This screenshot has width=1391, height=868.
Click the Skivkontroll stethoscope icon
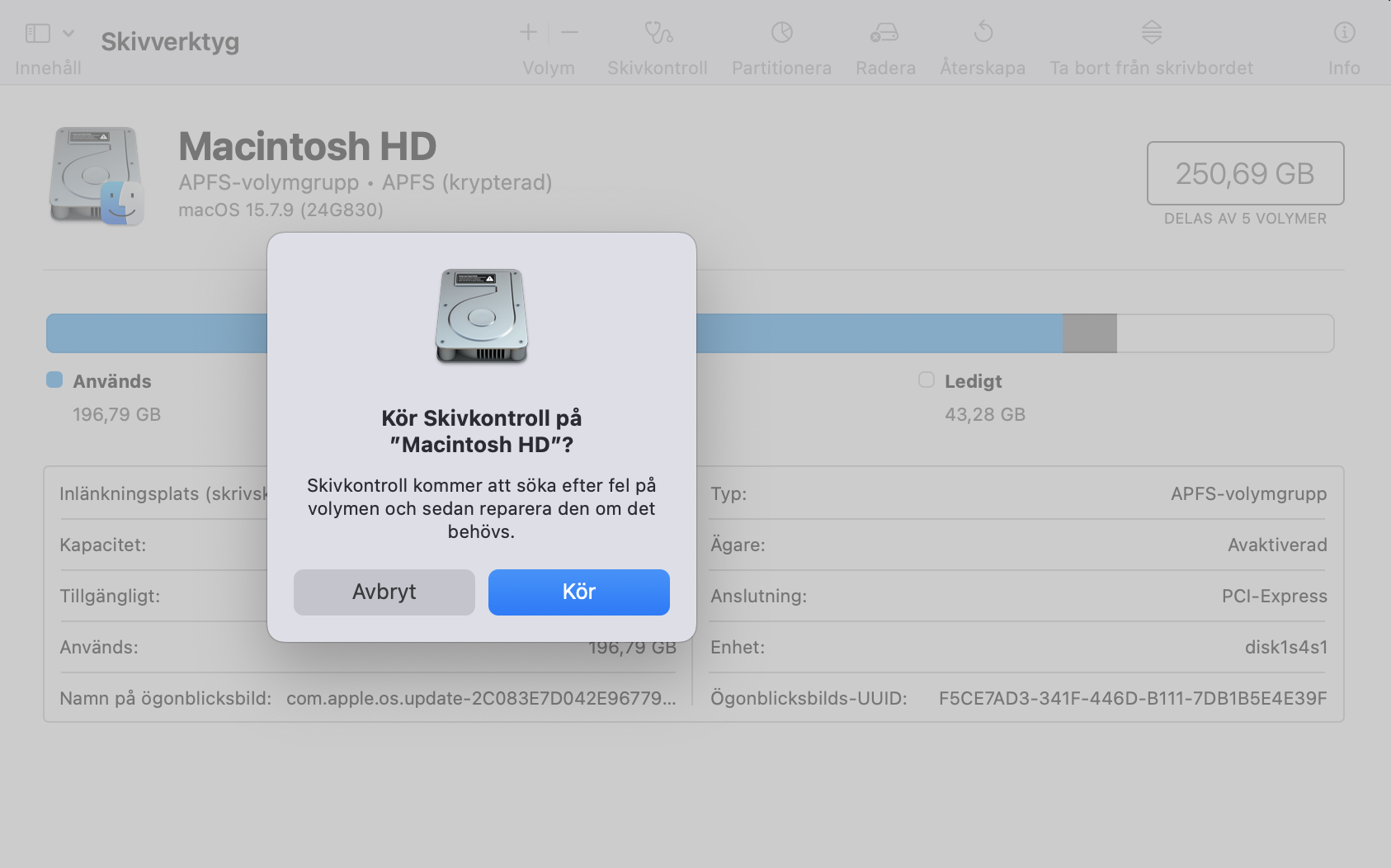[658, 32]
